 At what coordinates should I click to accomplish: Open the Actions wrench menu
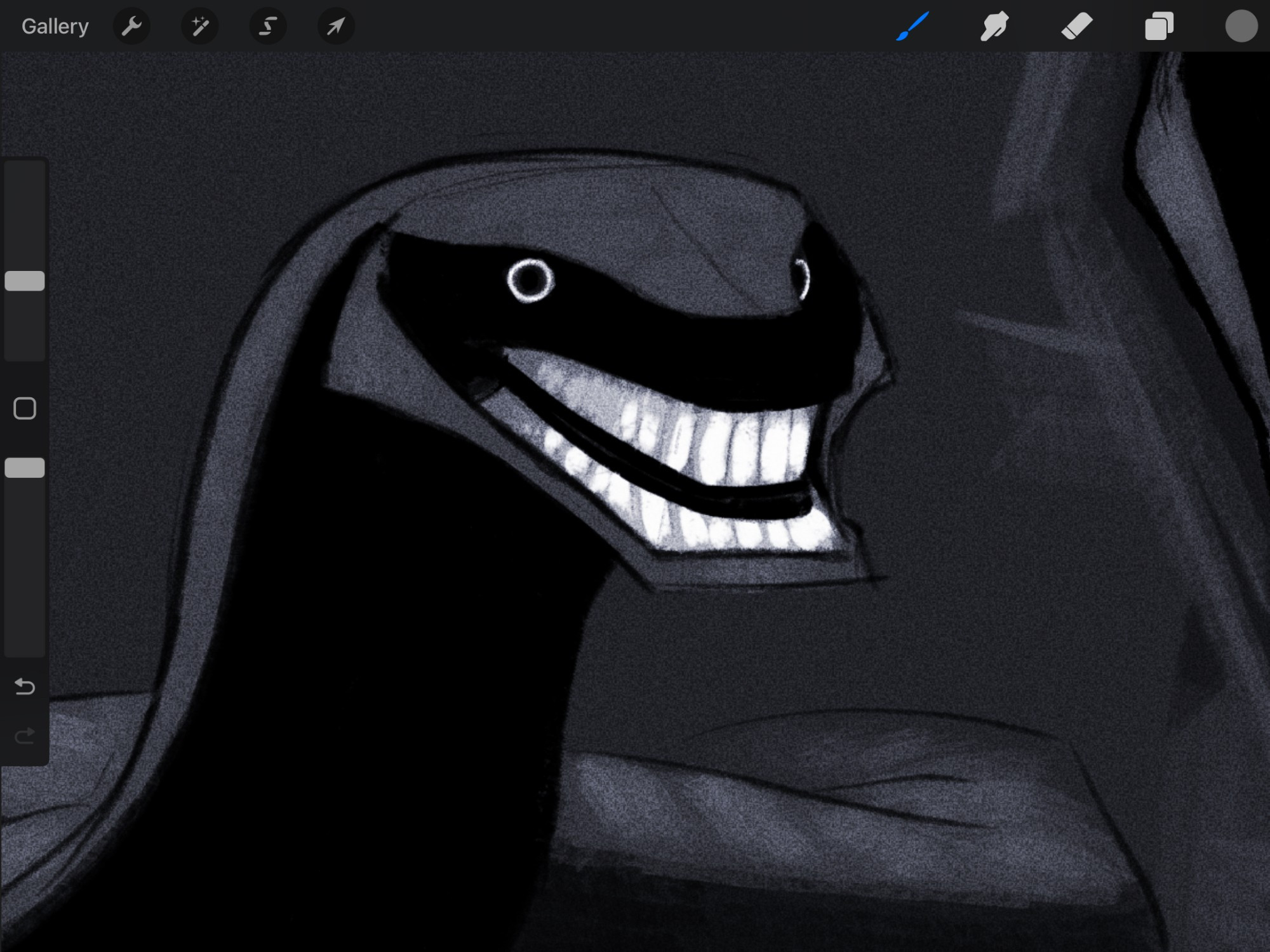click(x=131, y=26)
